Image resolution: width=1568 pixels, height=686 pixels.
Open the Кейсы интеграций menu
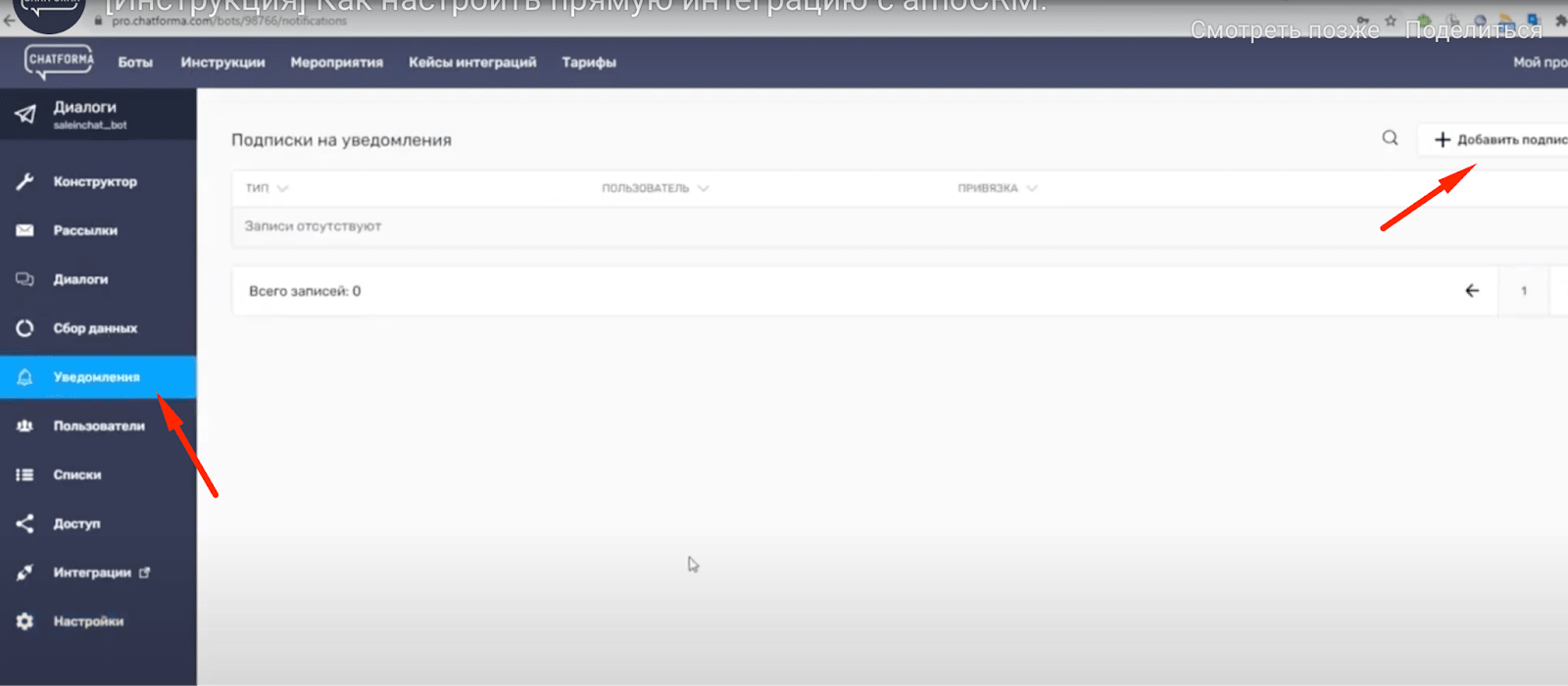472,62
